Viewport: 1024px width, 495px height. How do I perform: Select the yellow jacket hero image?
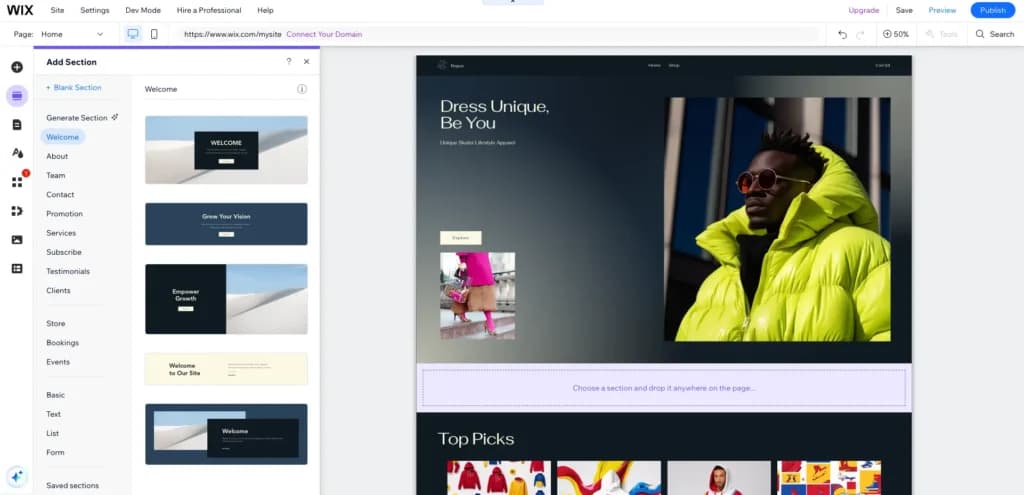777,219
